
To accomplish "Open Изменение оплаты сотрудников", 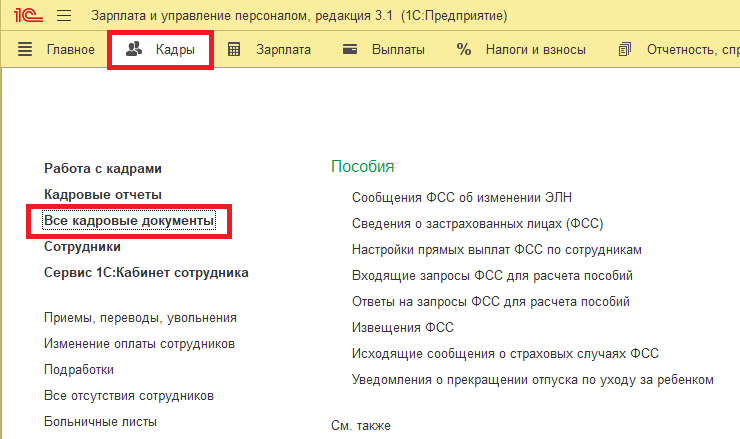I will (139, 344).
